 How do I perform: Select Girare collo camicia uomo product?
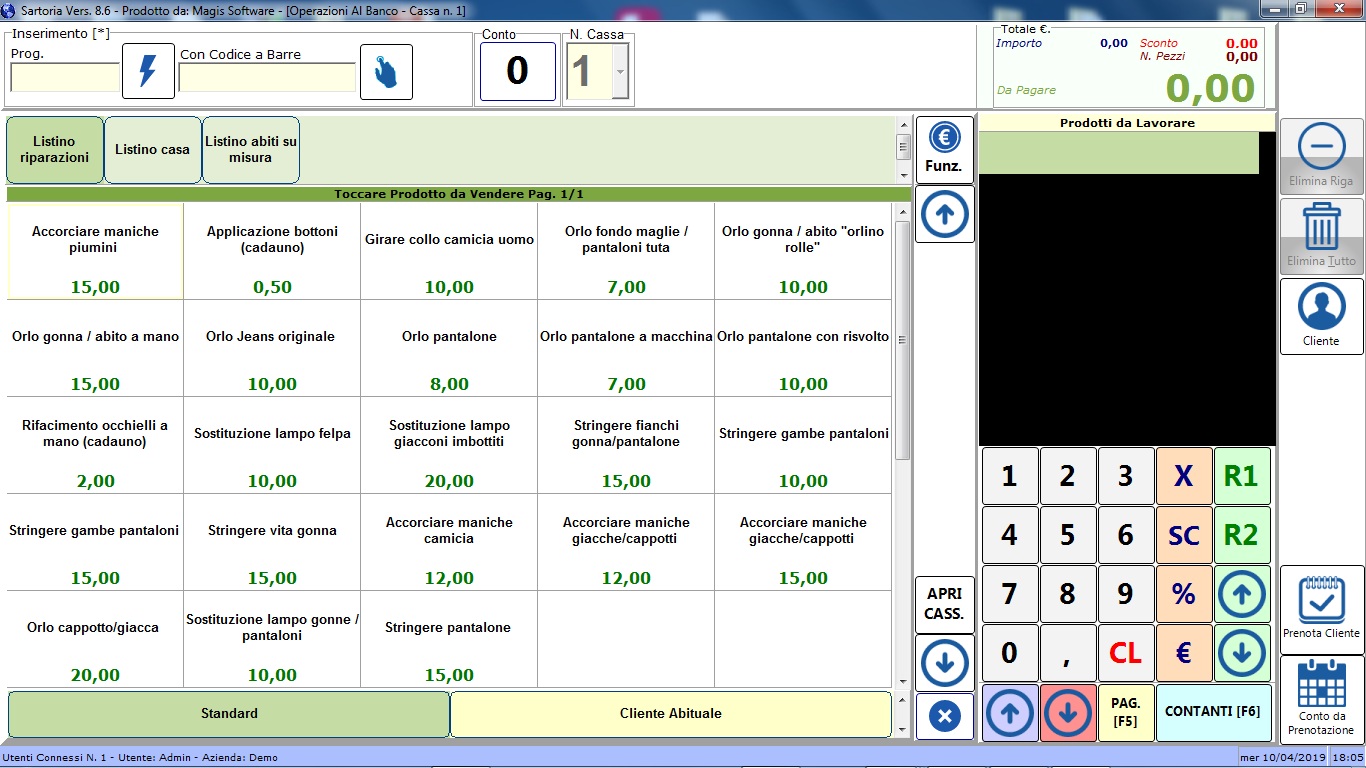[x=449, y=252]
